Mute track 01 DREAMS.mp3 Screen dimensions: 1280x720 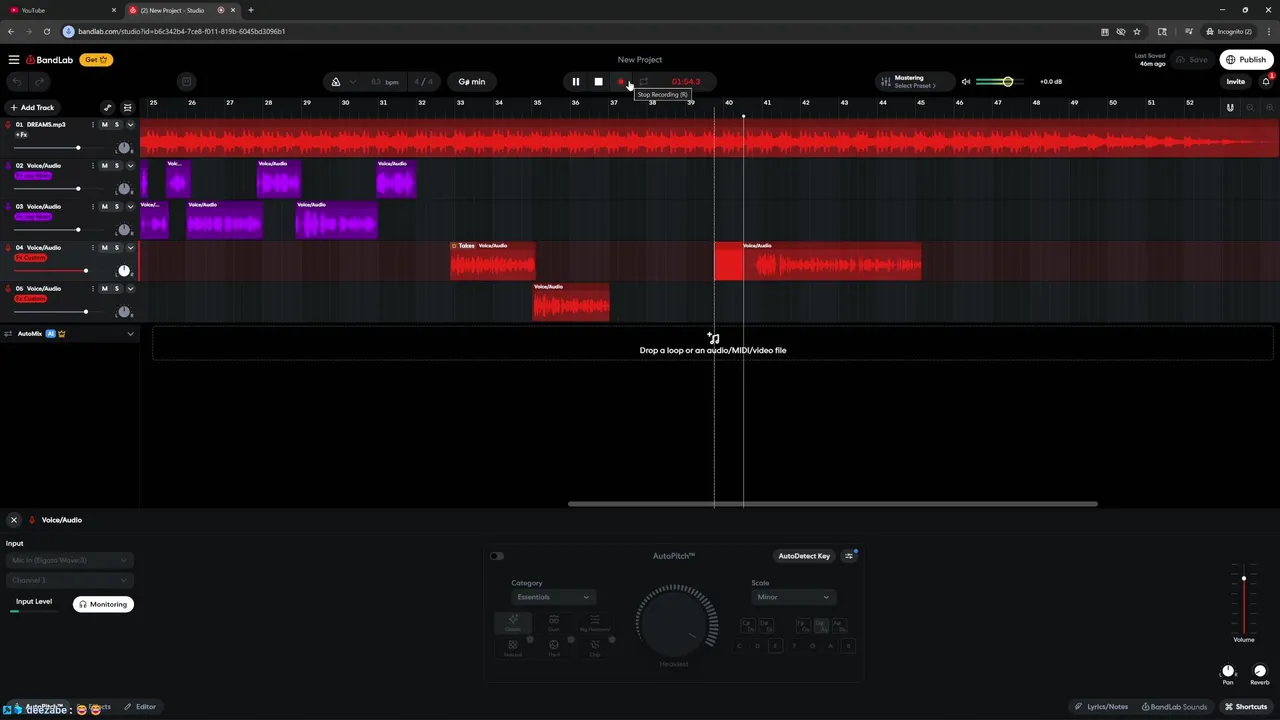(x=104, y=125)
